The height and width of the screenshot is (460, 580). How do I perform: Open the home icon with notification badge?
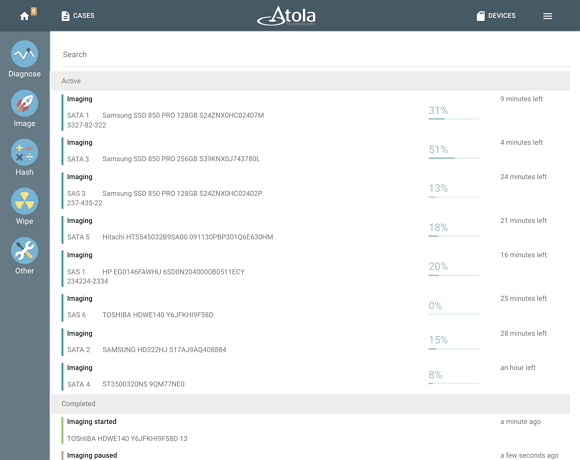[28, 15]
